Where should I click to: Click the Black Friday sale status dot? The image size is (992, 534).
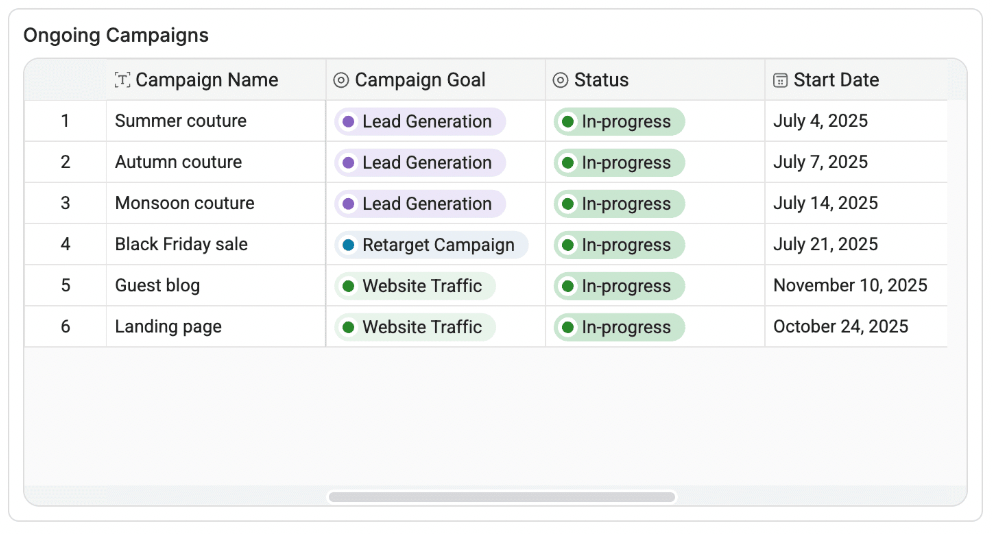568,245
